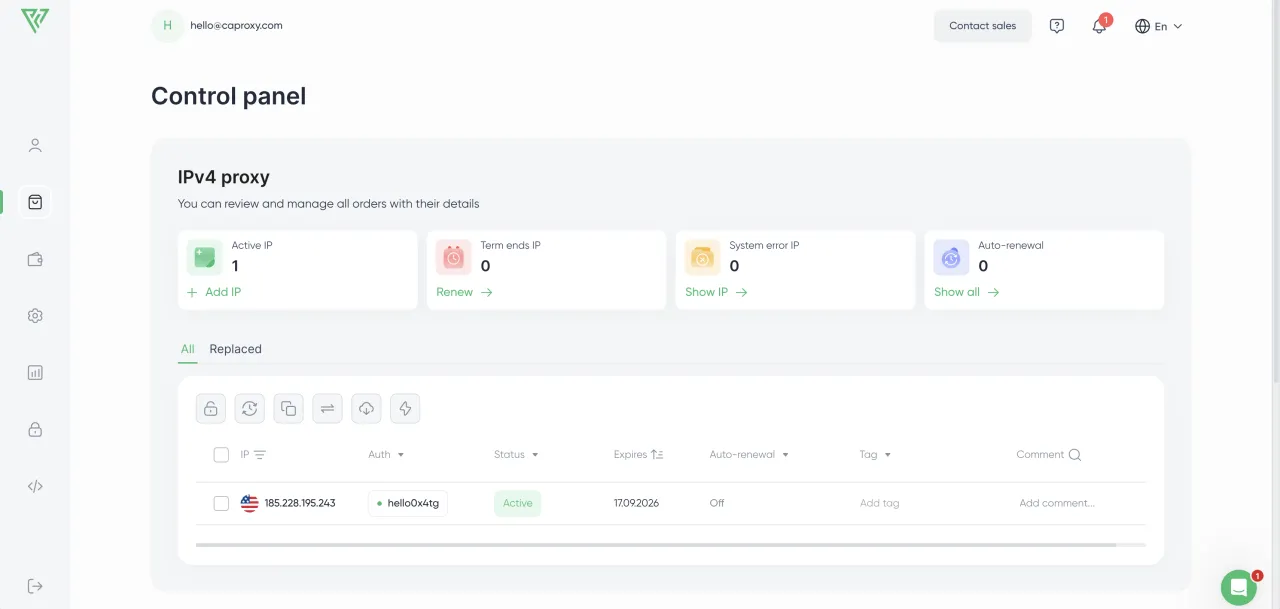
Task: Click the Add tag field
Action: coord(880,503)
